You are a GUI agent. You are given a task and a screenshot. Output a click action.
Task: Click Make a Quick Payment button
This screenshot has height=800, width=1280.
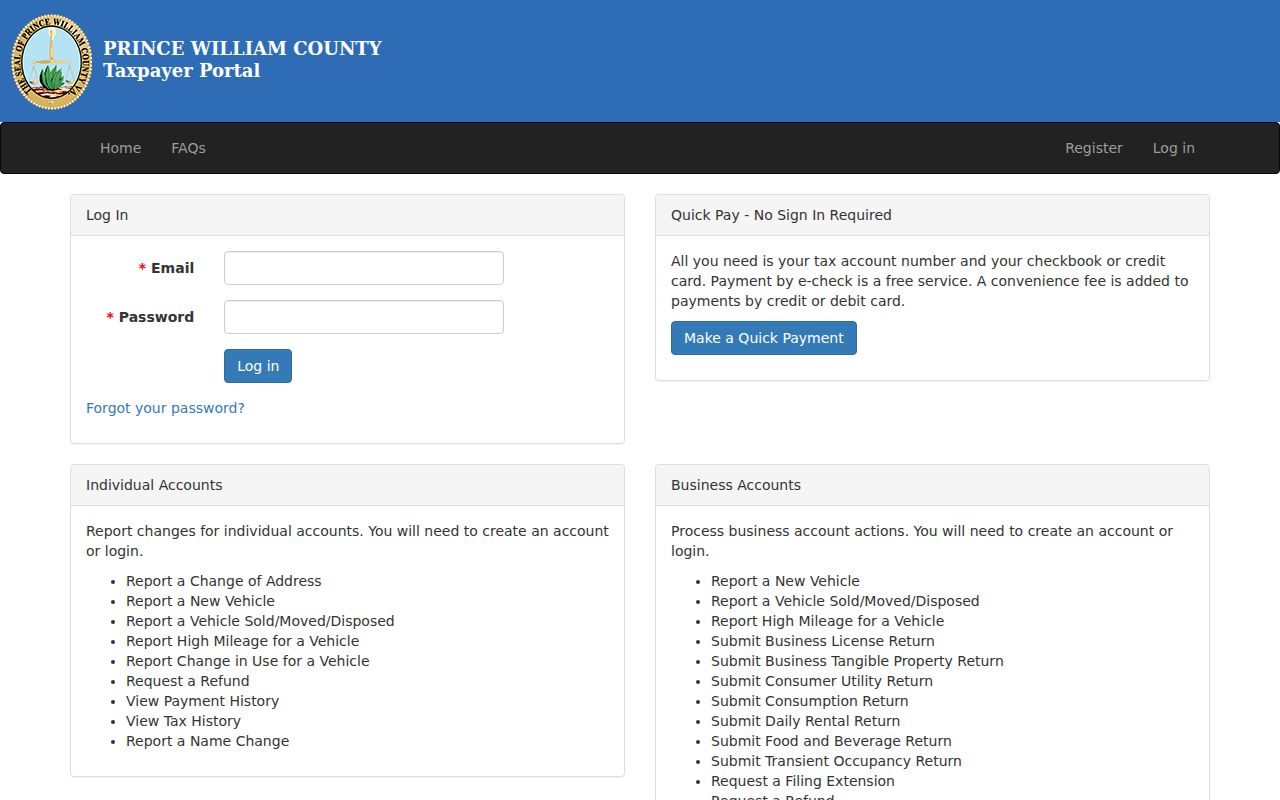(764, 338)
